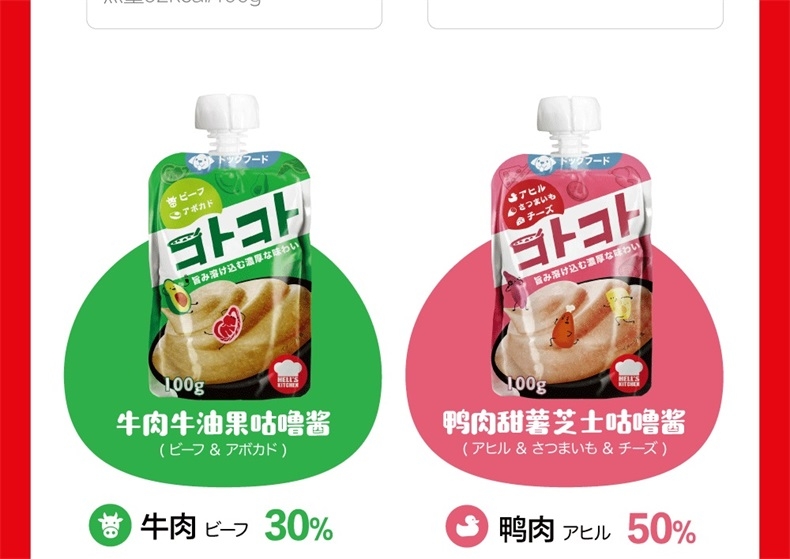
Task: Click the Hell's Kitchen badge on the green pouch
Action: pyautogui.click(x=289, y=375)
